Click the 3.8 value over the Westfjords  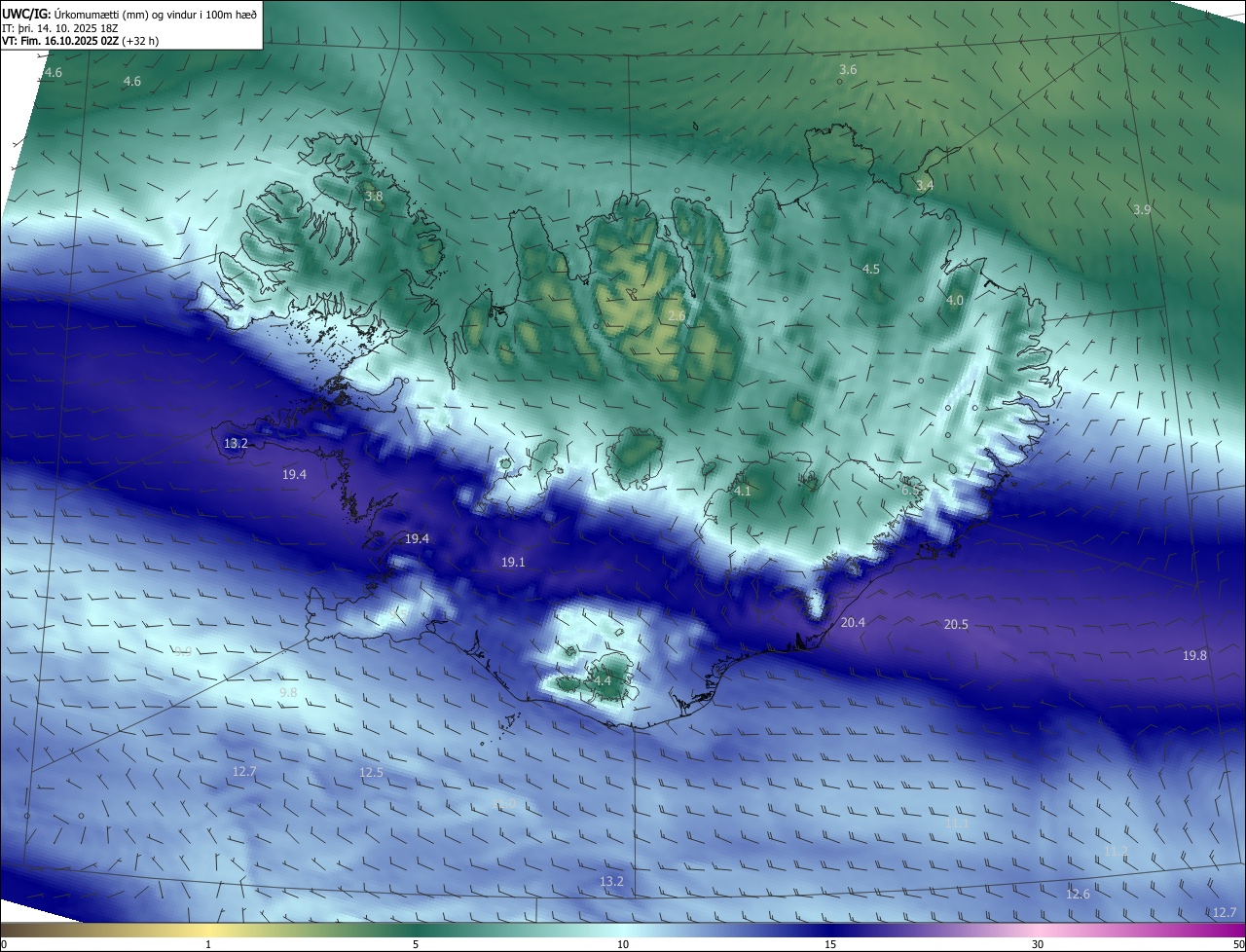374,196
